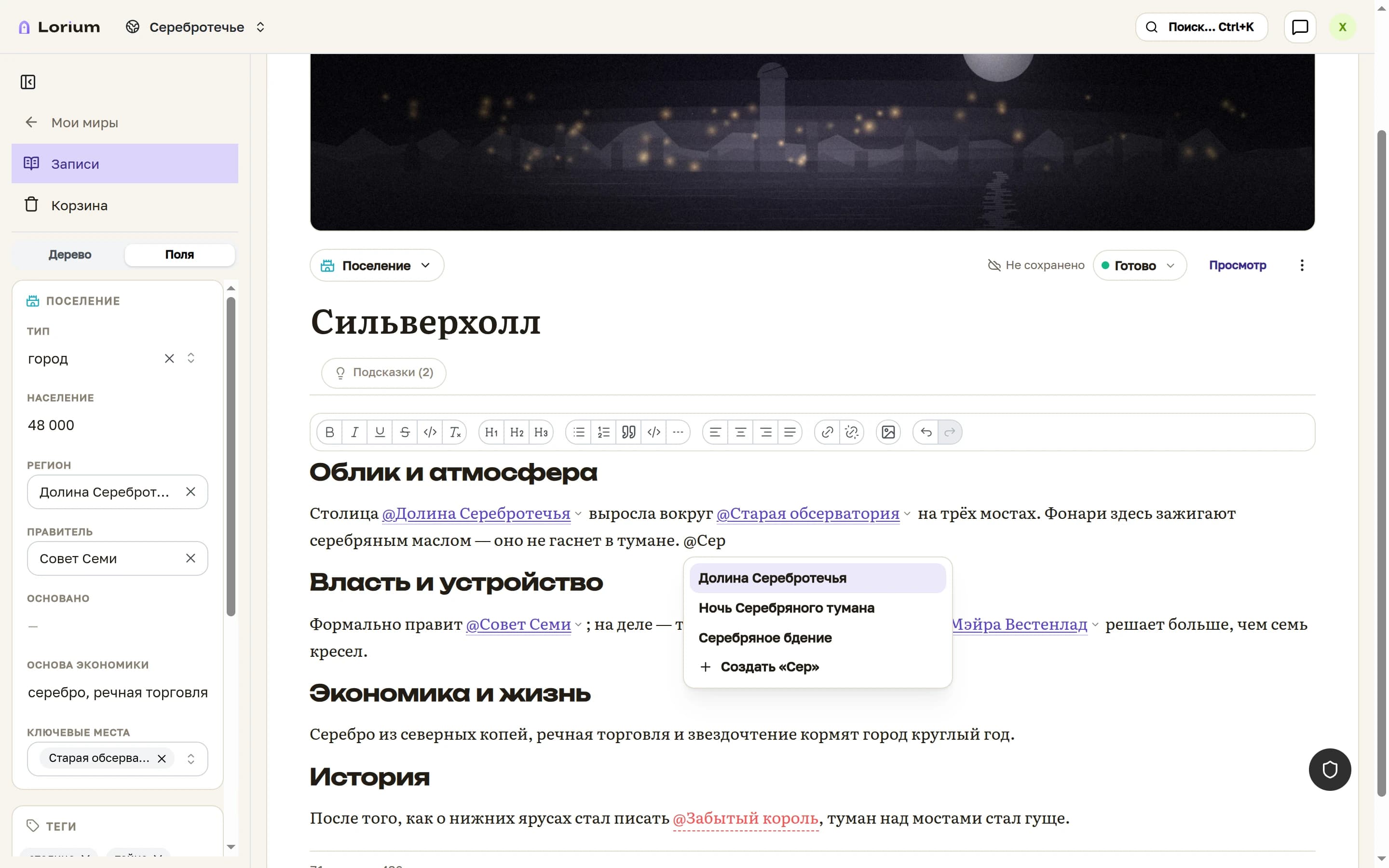Remove the Старая обсерватория chip
The width and height of the screenshot is (1389, 868).
click(162, 759)
